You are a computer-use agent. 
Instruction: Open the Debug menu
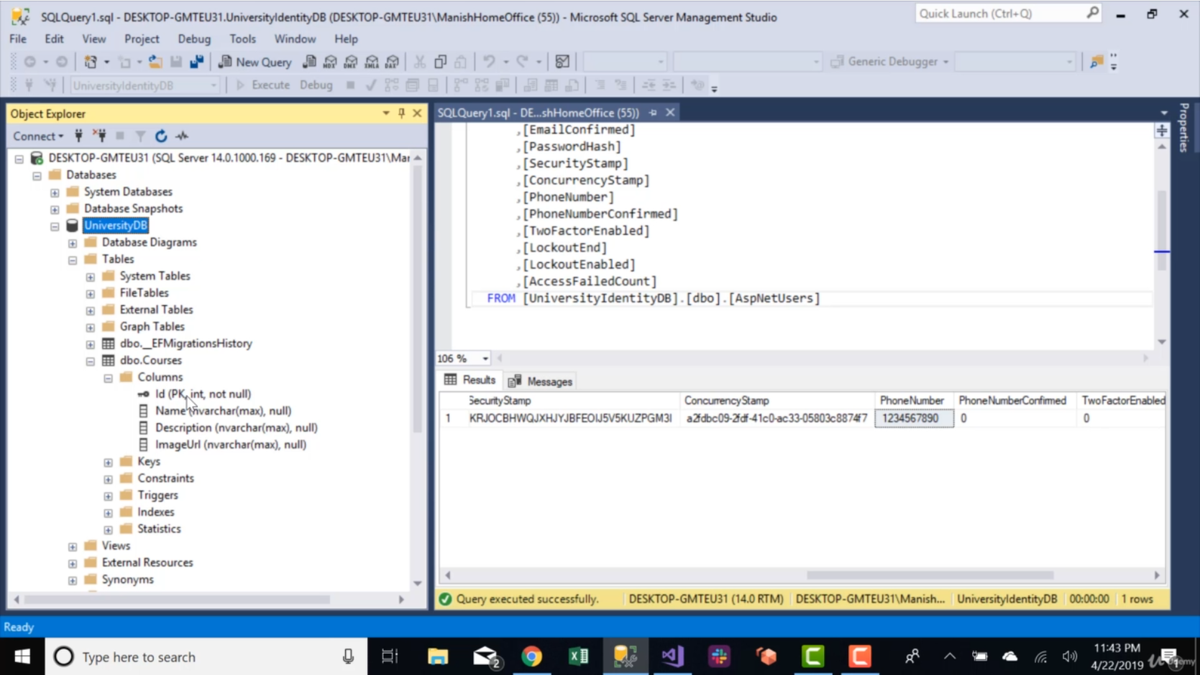coord(194,39)
